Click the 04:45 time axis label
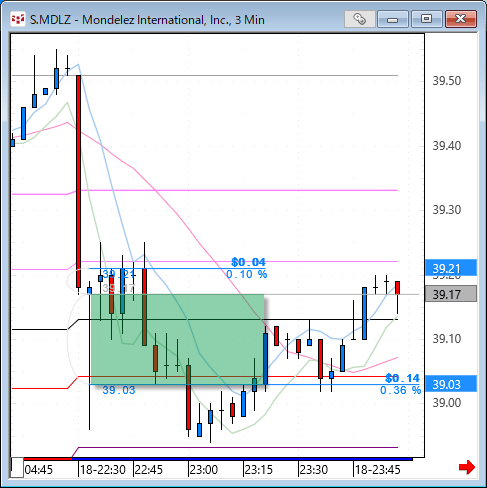The image size is (487, 488). pyautogui.click(x=39, y=470)
